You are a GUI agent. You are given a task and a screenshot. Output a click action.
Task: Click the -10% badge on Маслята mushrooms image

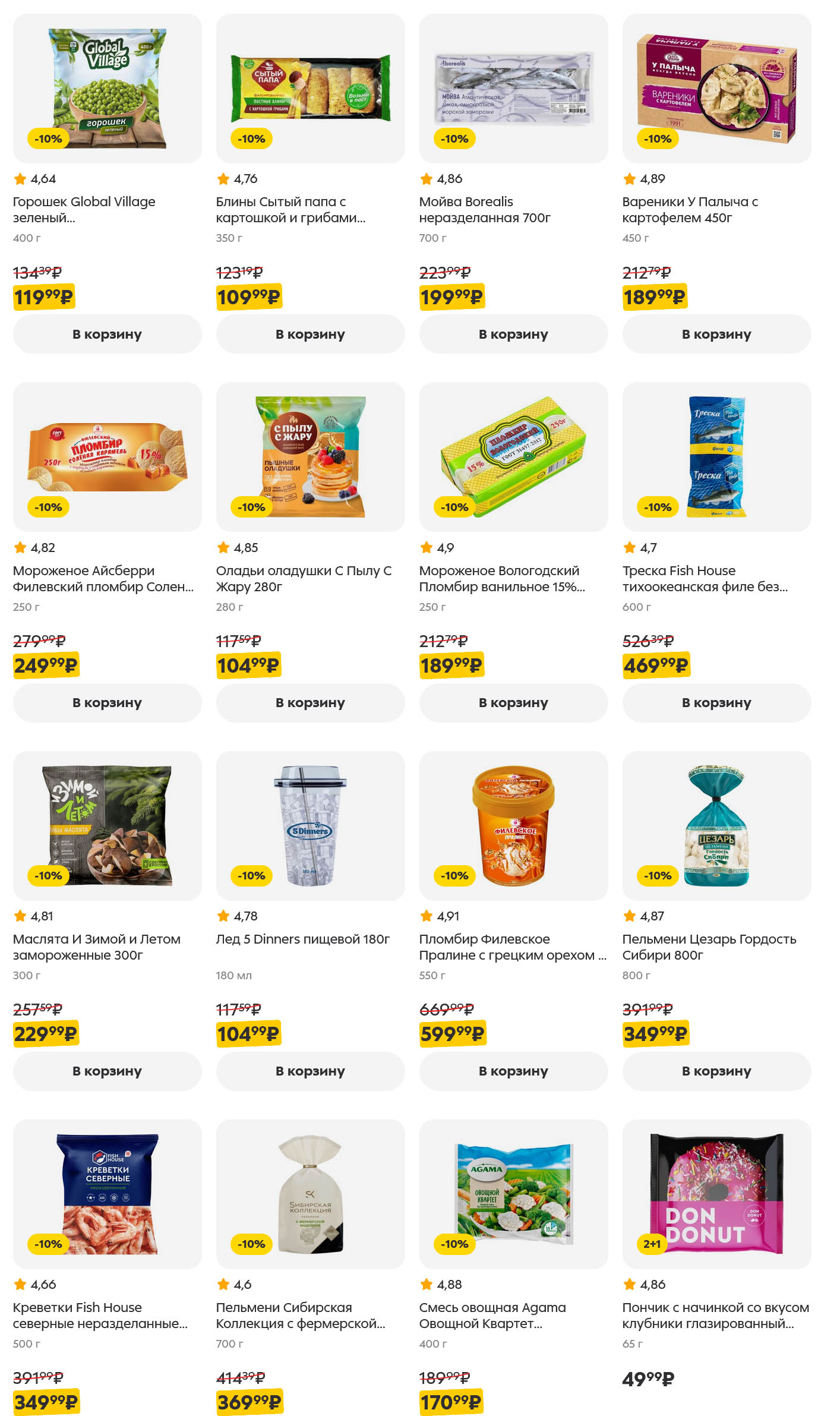click(48, 875)
